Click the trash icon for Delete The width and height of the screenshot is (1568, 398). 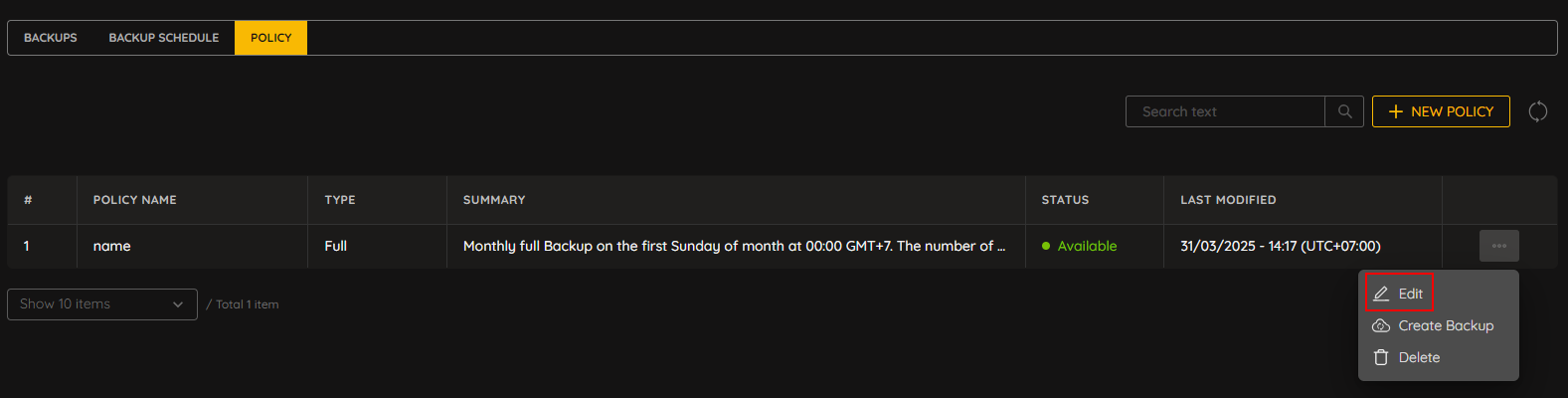coord(1381,357)
